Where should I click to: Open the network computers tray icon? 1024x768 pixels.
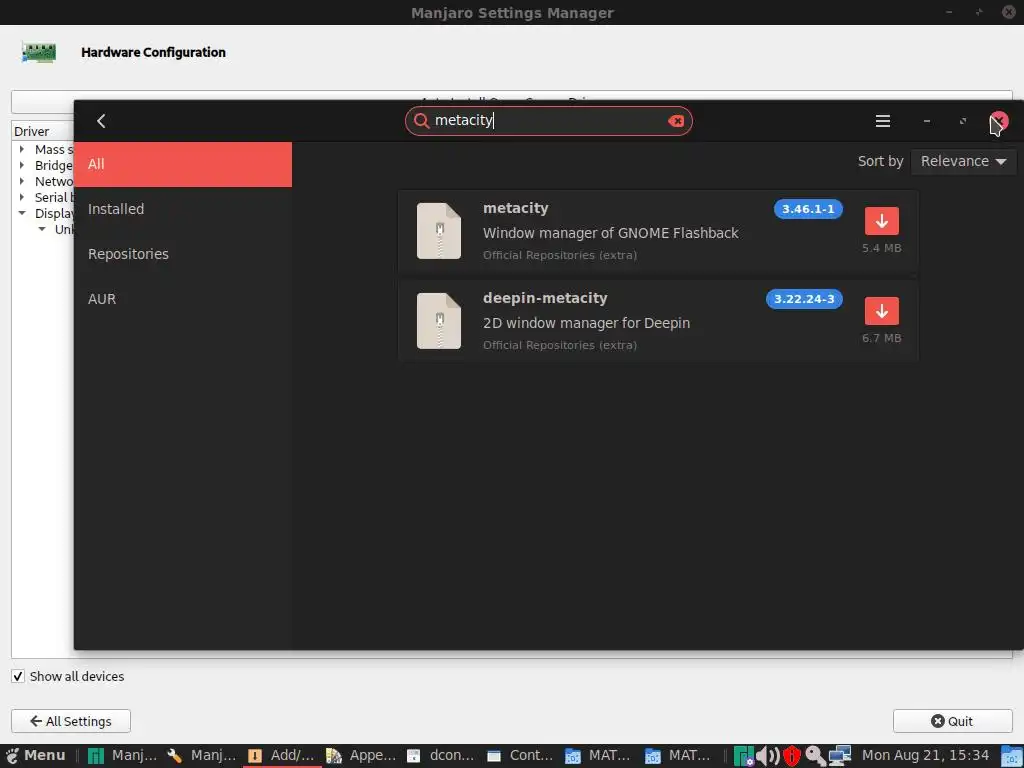click(840, 756)
